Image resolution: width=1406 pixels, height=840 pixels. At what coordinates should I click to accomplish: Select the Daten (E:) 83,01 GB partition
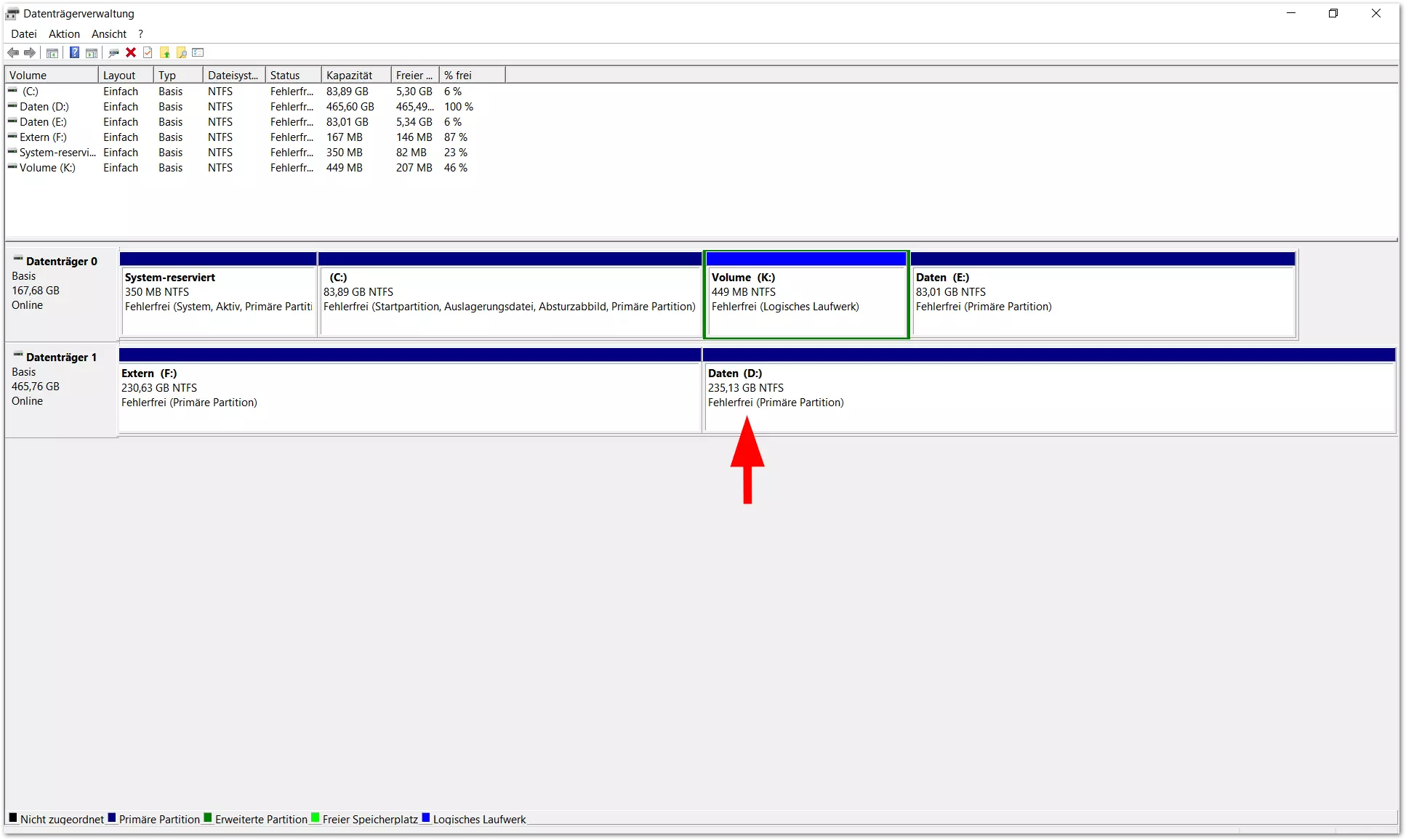[x=1103, y=294]
